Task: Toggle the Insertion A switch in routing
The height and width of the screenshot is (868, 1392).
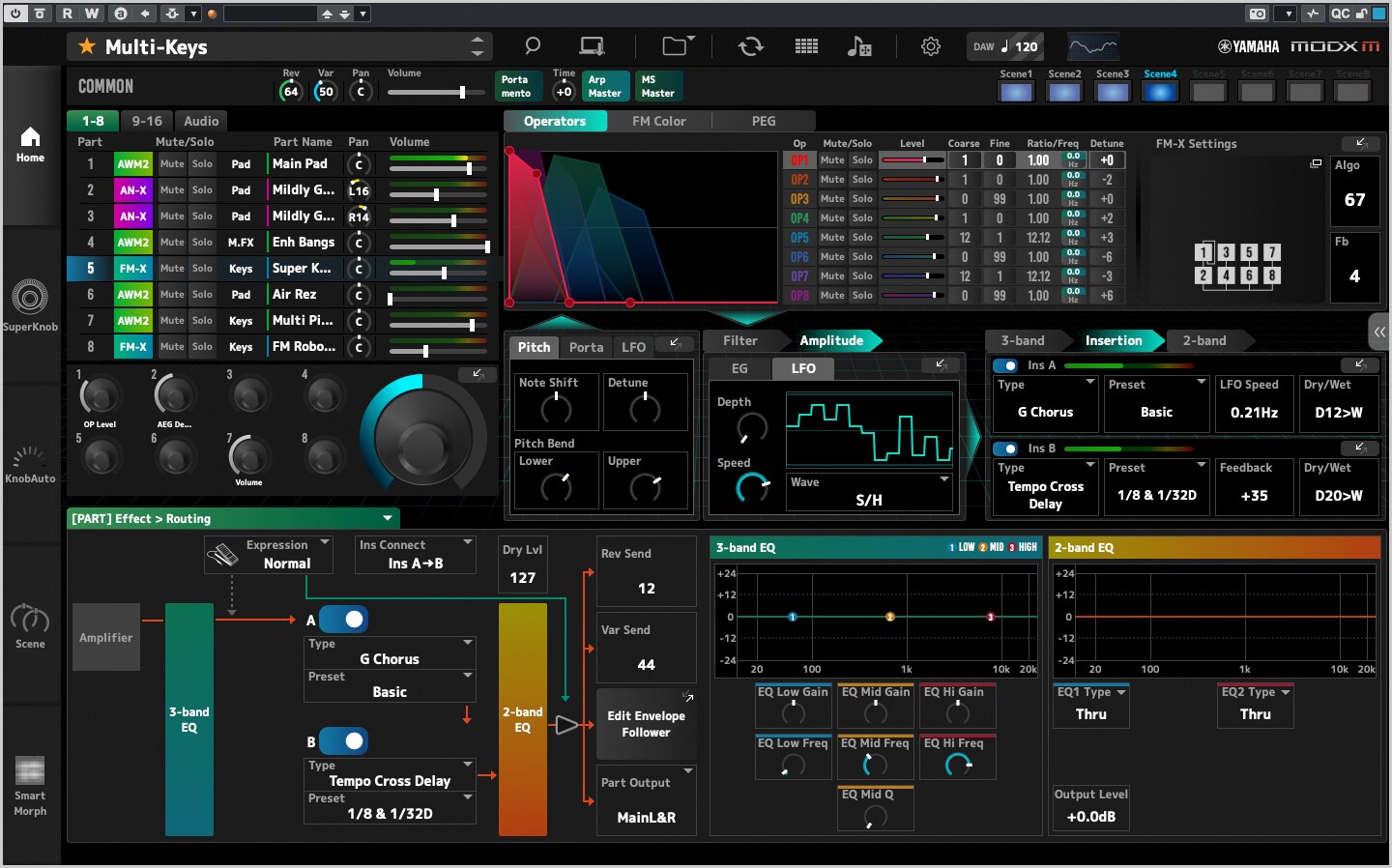Action: [x=343, y=620]
